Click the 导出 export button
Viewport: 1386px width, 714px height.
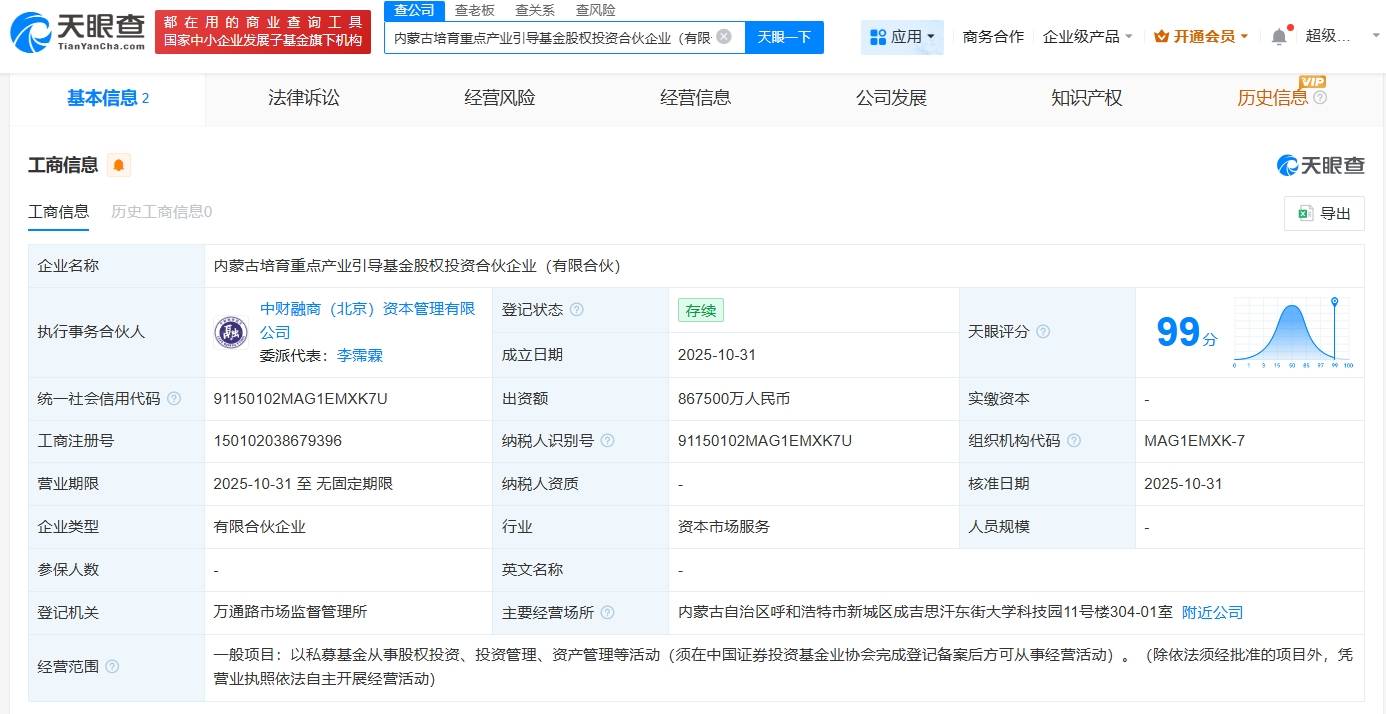(x=1324, y=213)
